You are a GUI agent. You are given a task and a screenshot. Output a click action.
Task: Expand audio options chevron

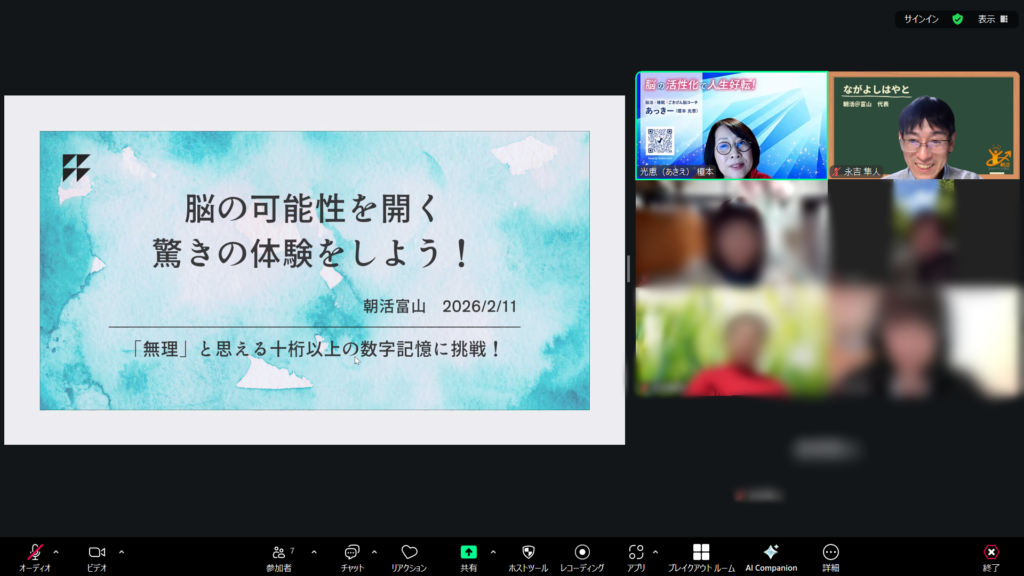[x=56, y=552]
